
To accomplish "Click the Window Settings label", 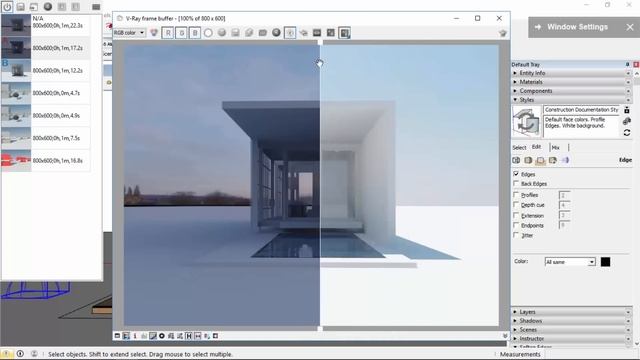I will tap(577, 27).
